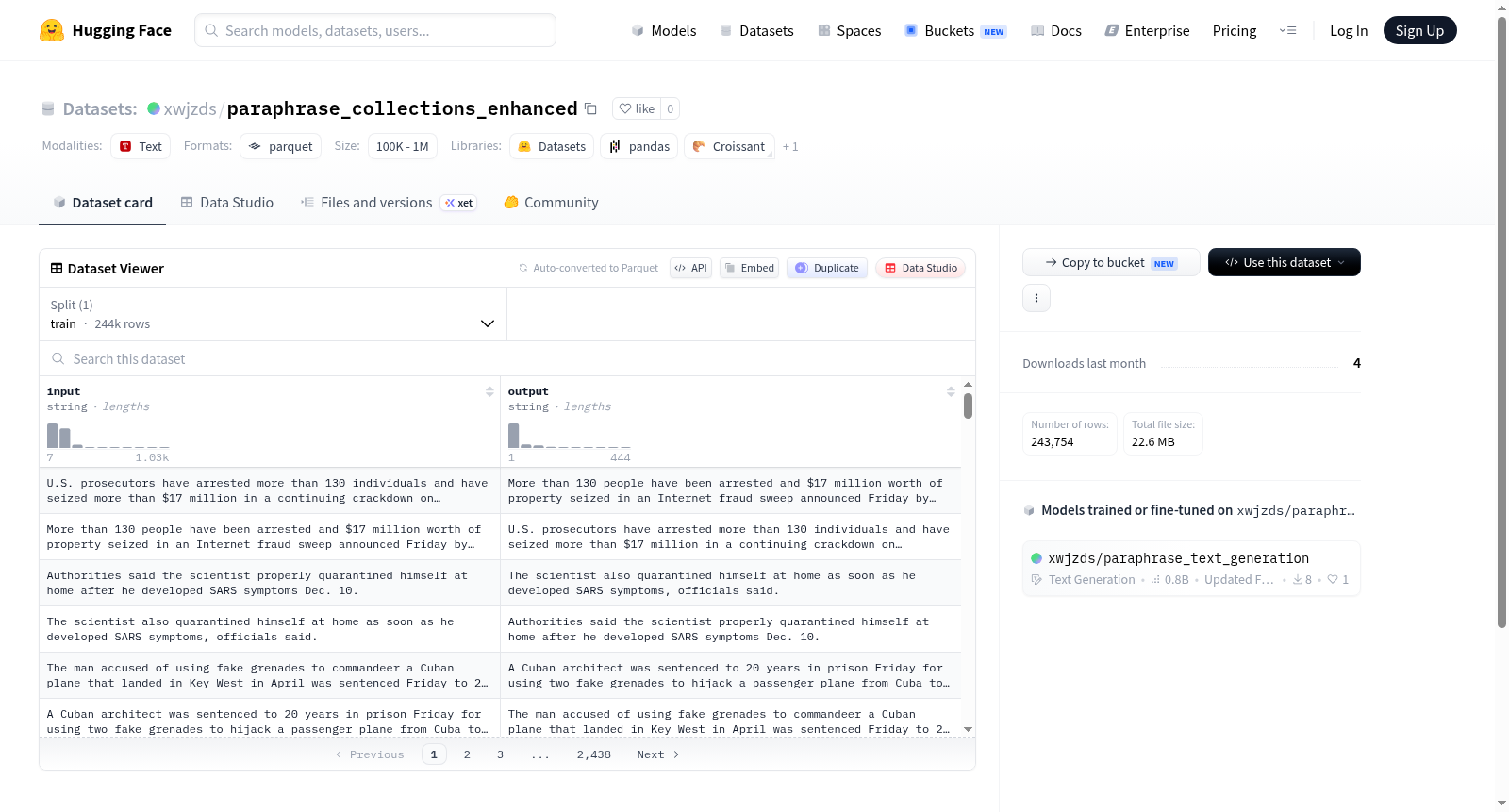The width and height of the screenshot is (1509, 812).
Task: Expand the Split train dropdown
Action: click(273, 314)
